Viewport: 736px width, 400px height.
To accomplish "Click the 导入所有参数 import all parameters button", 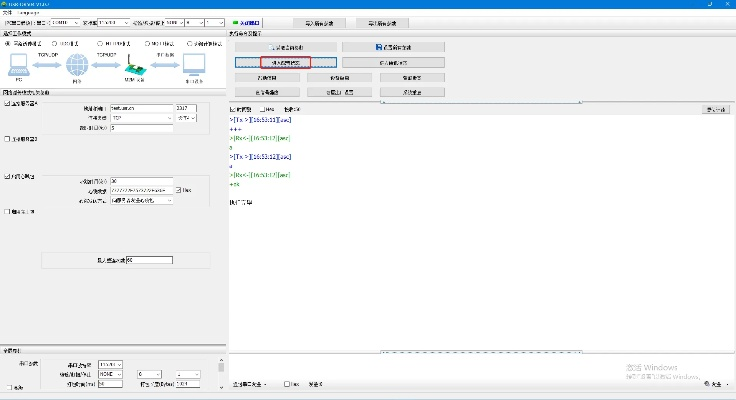I will 319,23.
